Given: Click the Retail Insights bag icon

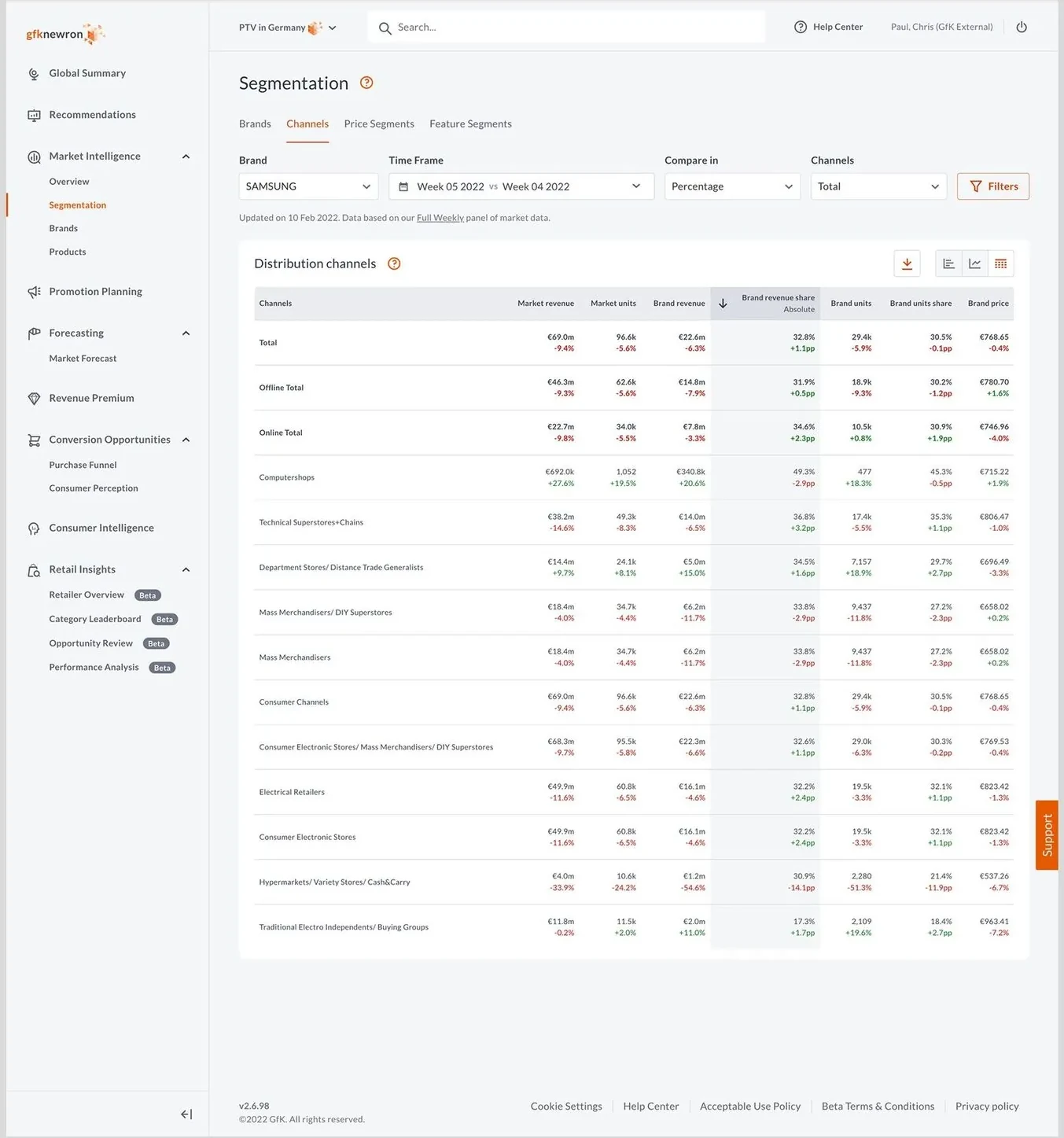Looking at the screenshot, I should (34, 570).
